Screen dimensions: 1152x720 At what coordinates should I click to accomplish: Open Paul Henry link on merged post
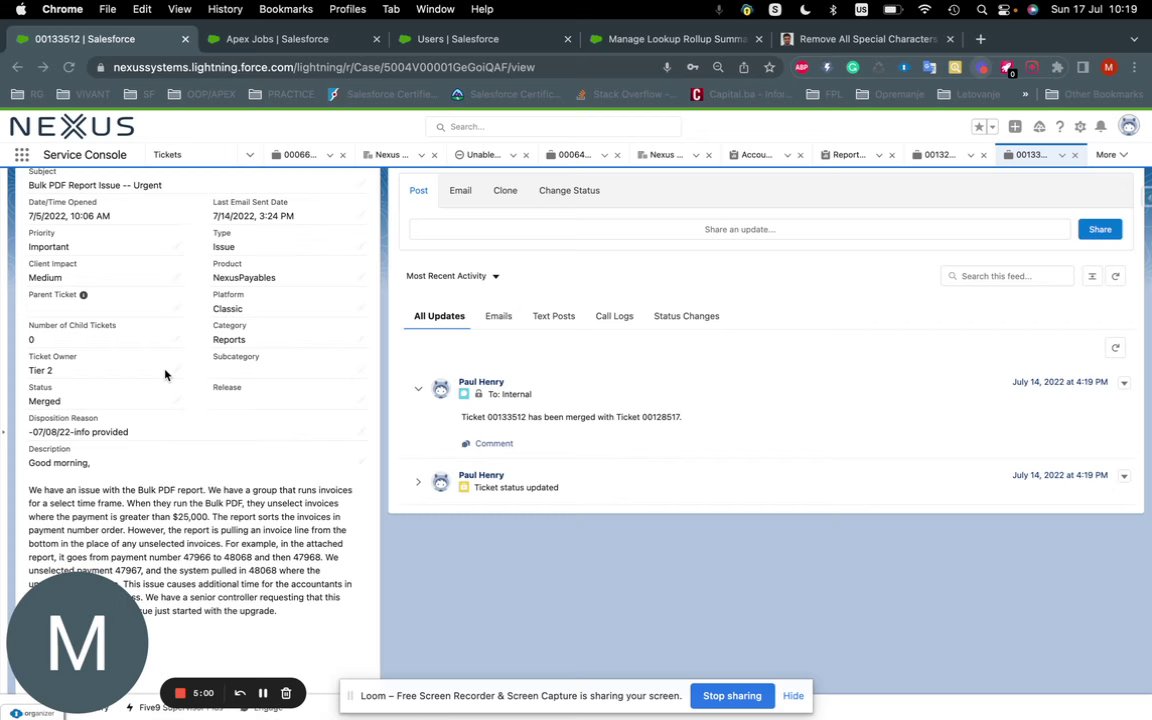coord(481,382)
